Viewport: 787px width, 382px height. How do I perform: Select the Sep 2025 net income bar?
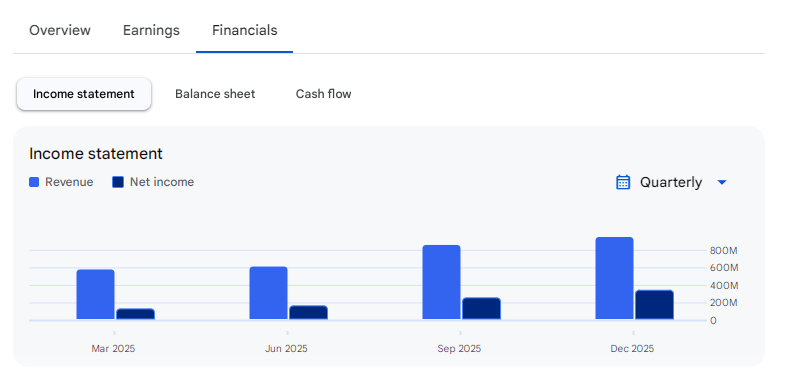click(x=481, y=308)
